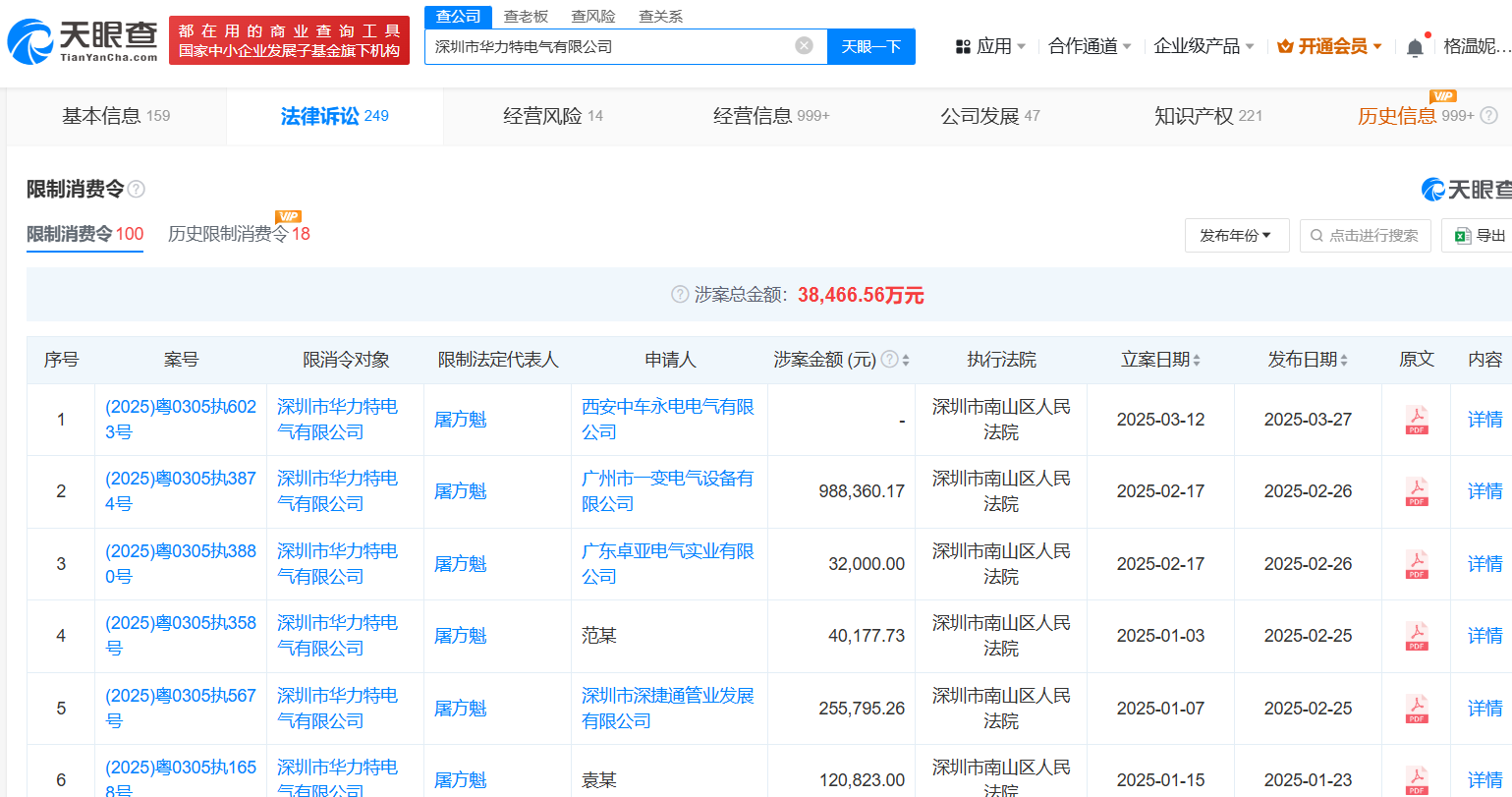Screen dimensions: 1512x797
Task: Go to the 天眼查 logo homepage
Action: (x=83, y=40)
